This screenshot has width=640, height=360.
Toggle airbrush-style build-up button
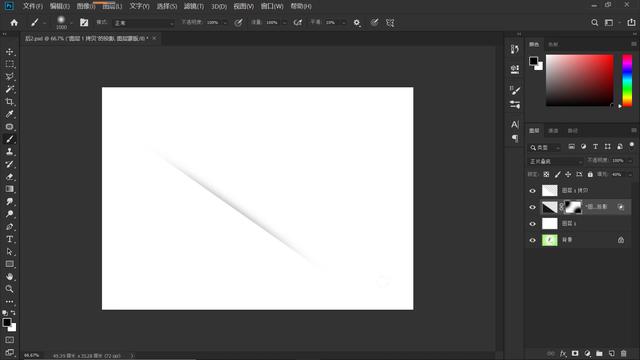tap(298, 23)
